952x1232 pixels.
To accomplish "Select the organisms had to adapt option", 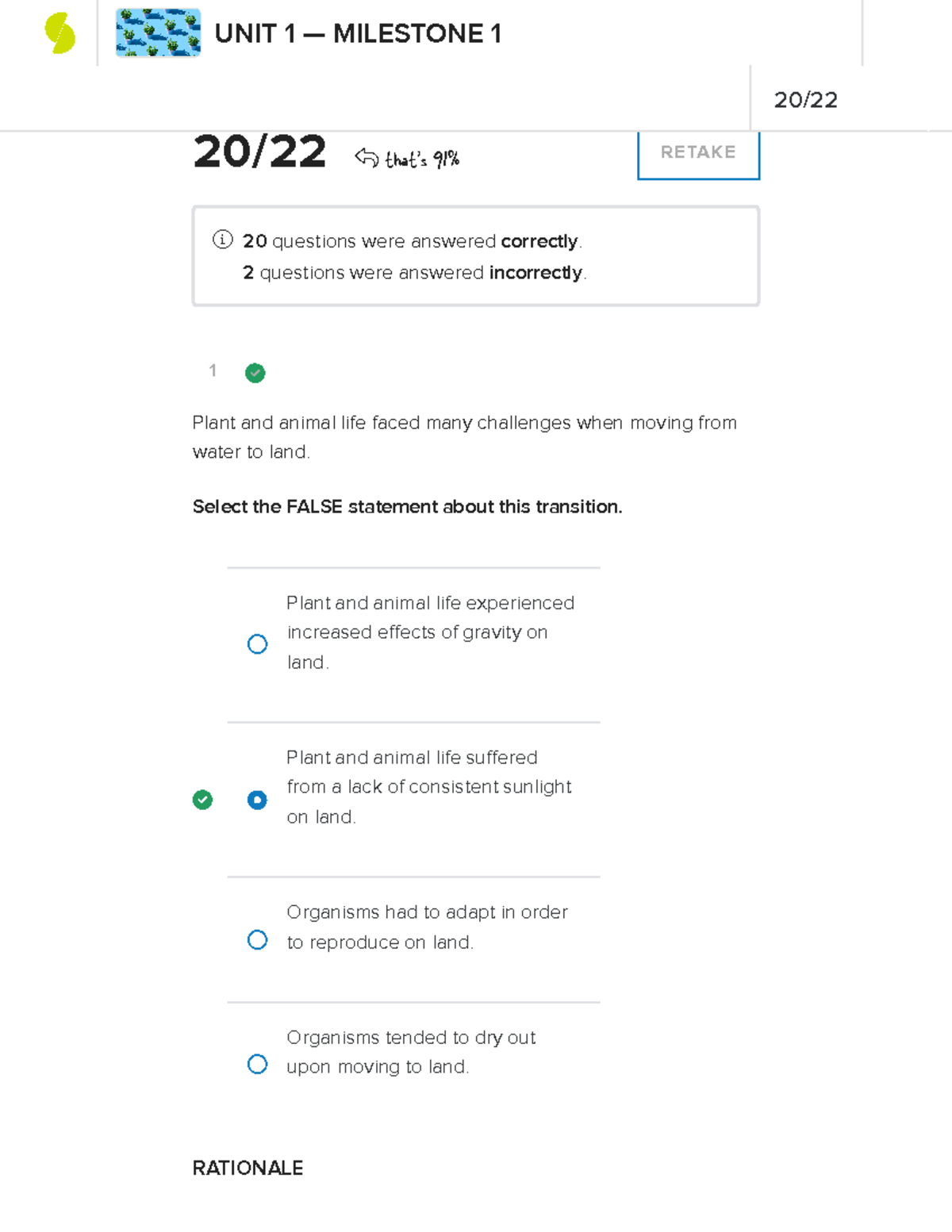I will 257,939.
